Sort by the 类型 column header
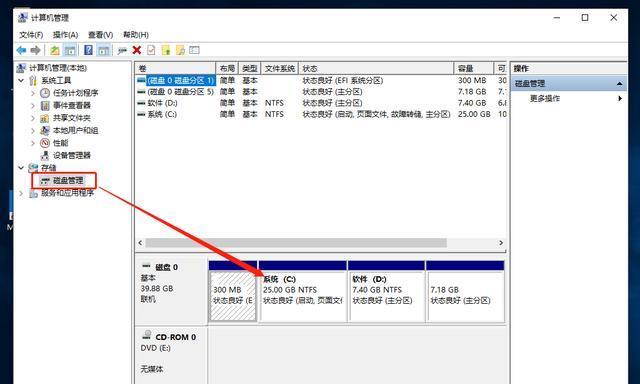640x384 pixels. [x=249, y=68]
